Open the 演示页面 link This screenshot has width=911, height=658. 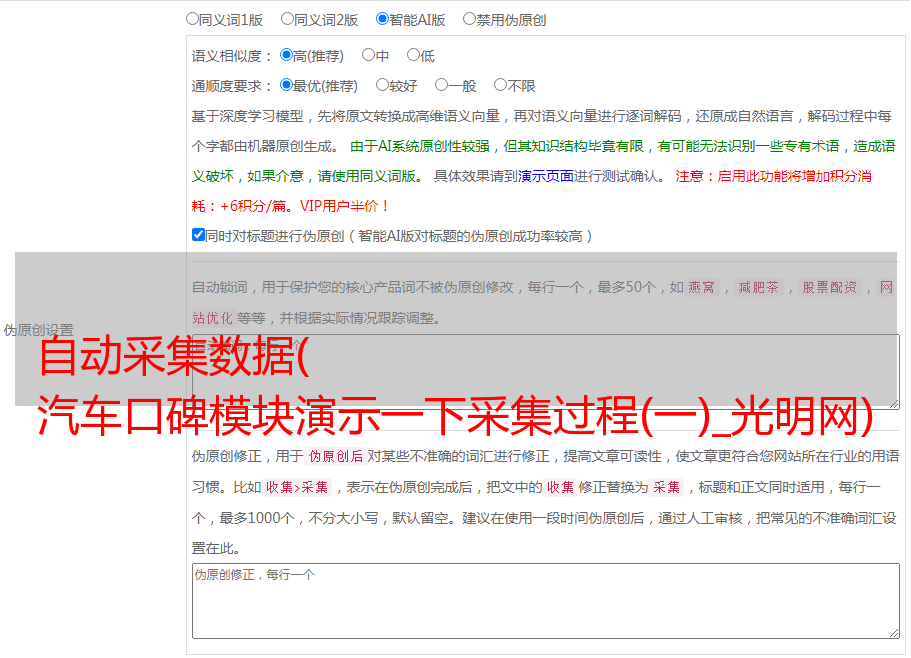546,176
